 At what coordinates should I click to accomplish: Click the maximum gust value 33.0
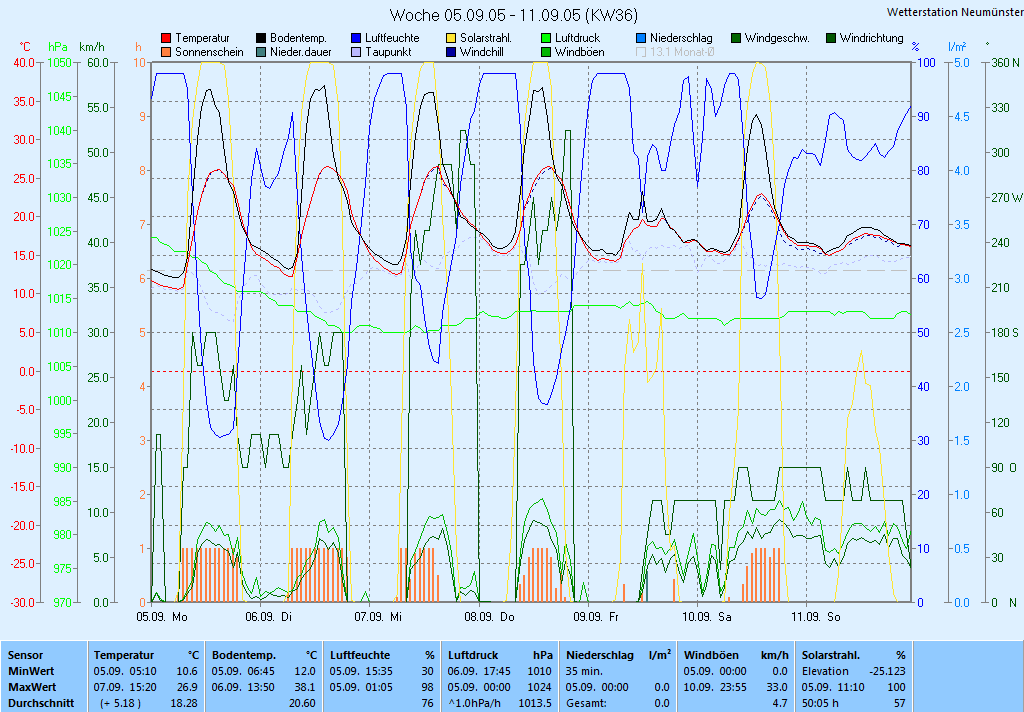776,687
